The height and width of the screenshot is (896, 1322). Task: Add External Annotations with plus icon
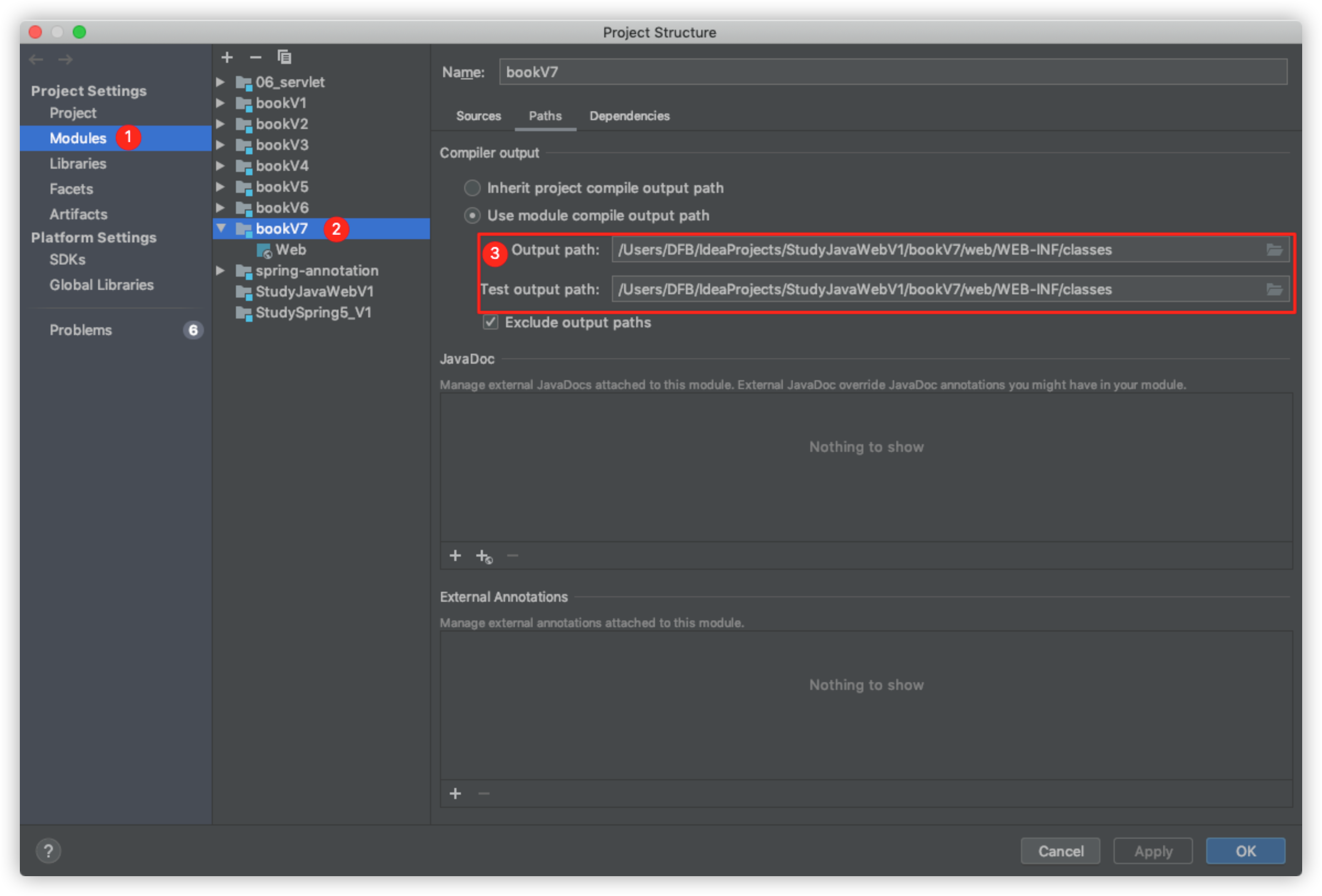point(455,794)
